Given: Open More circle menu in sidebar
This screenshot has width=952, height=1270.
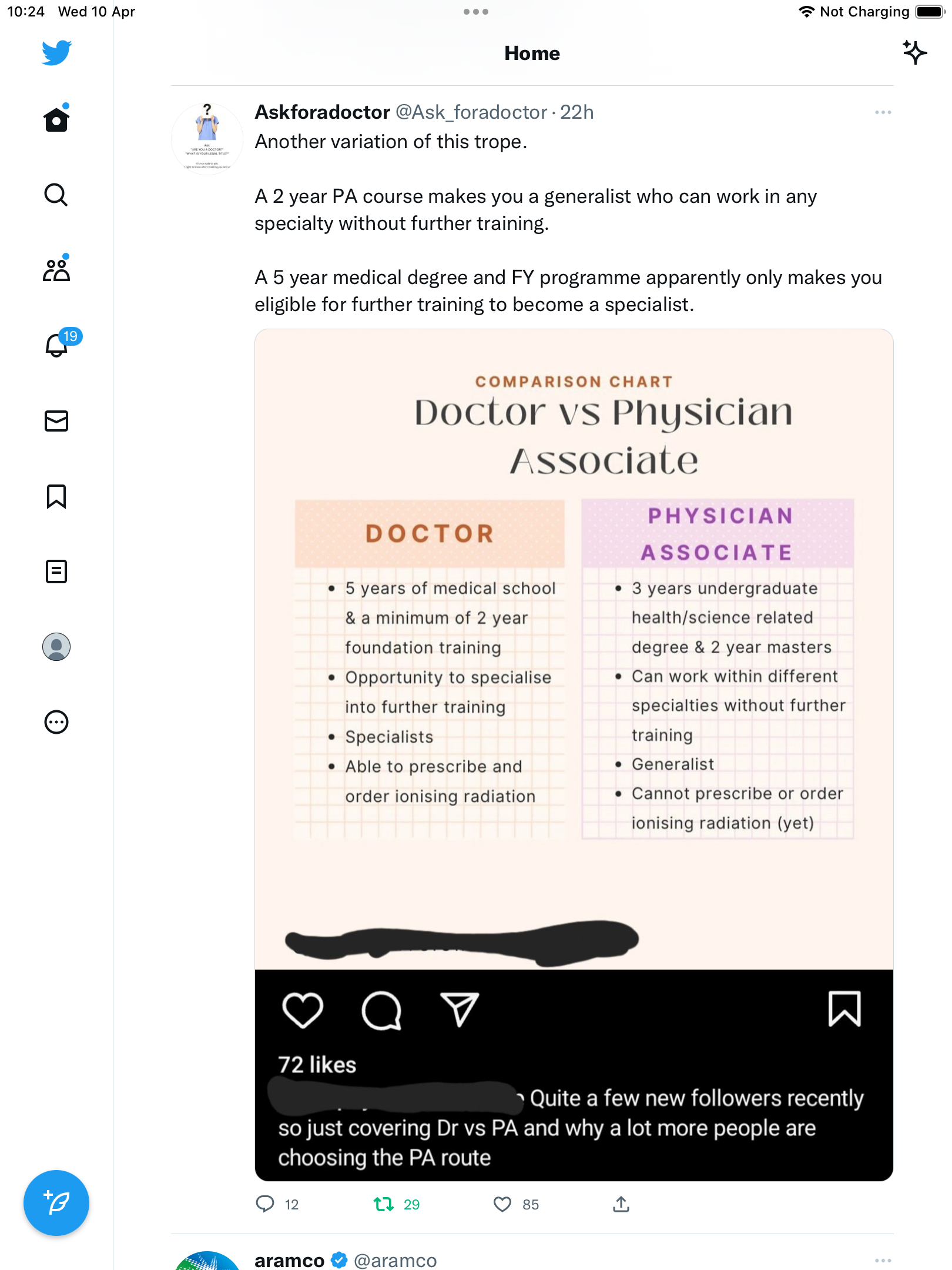Looking at the screenshot, I should 56,722.
